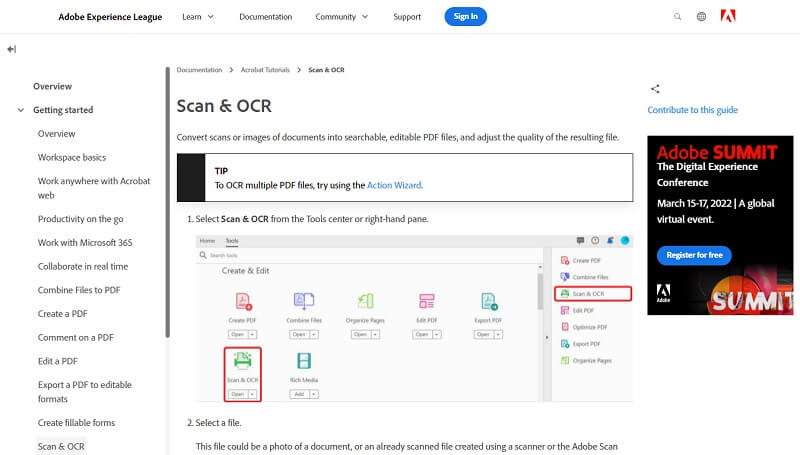This screenshot has width=800, height=455.
Task: Open Collaborate in real time
Action: click(x=83, y=266)
